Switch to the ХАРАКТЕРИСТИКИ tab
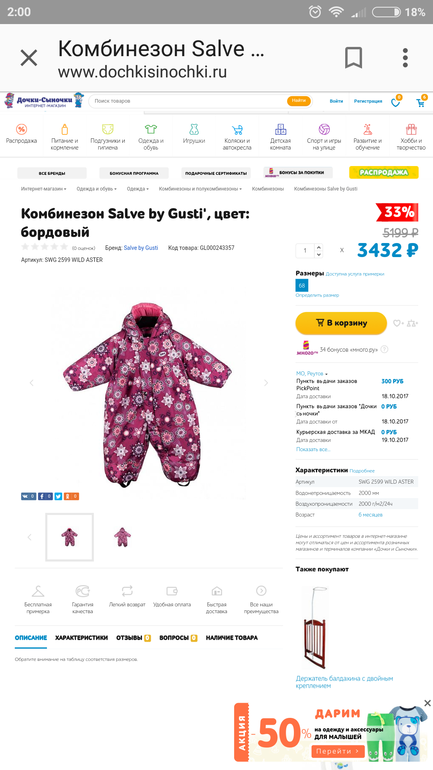 click(x=81, y=638)
